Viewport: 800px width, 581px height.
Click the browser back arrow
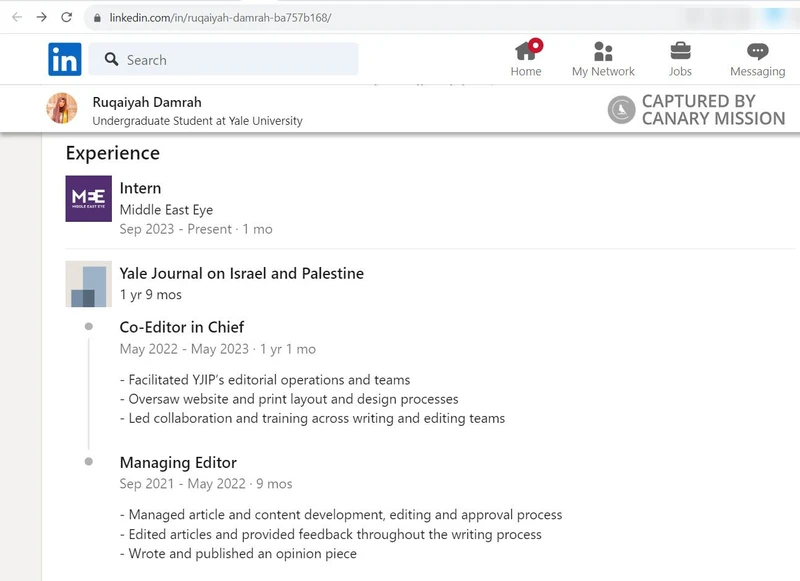17,17
